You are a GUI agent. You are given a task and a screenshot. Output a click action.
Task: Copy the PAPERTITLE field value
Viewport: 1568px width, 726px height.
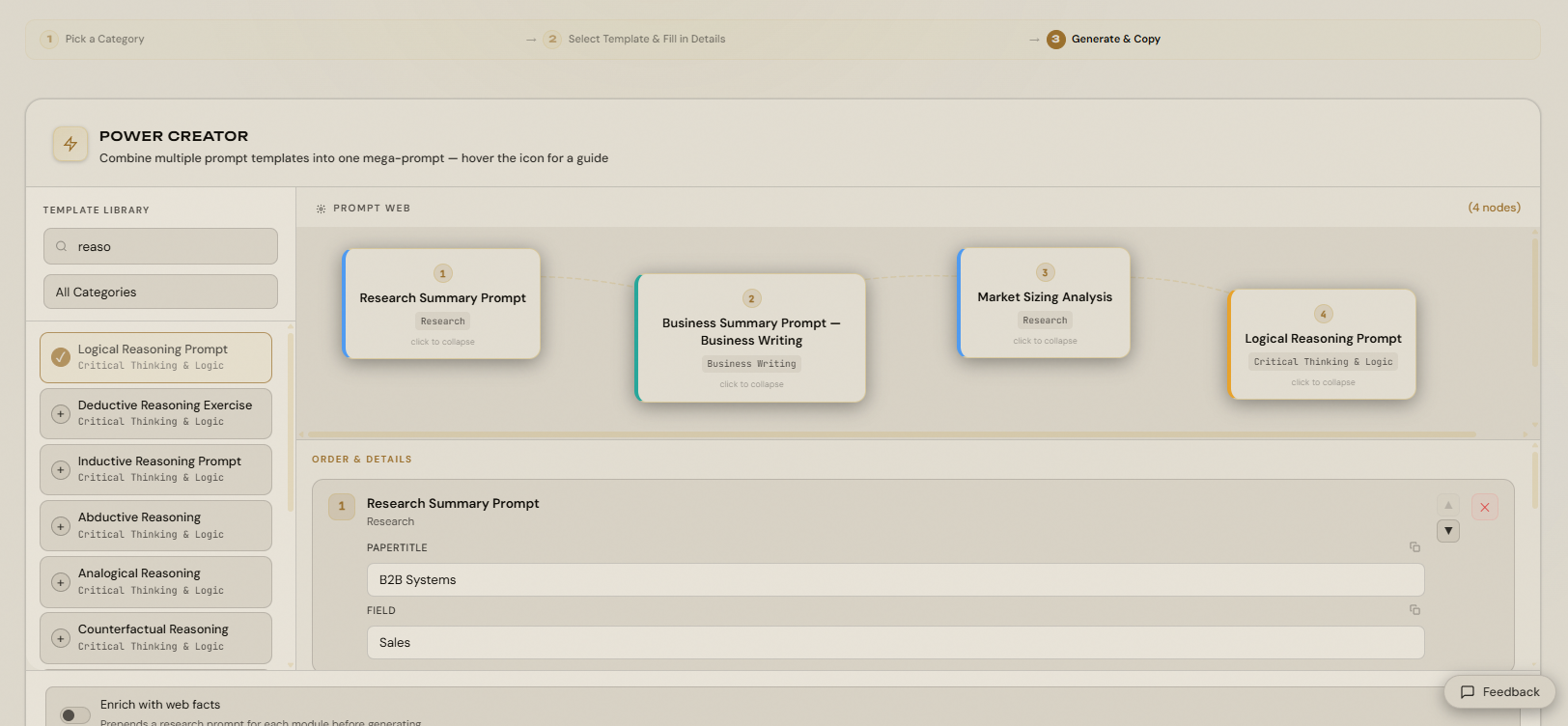(x=1414, y=547)
